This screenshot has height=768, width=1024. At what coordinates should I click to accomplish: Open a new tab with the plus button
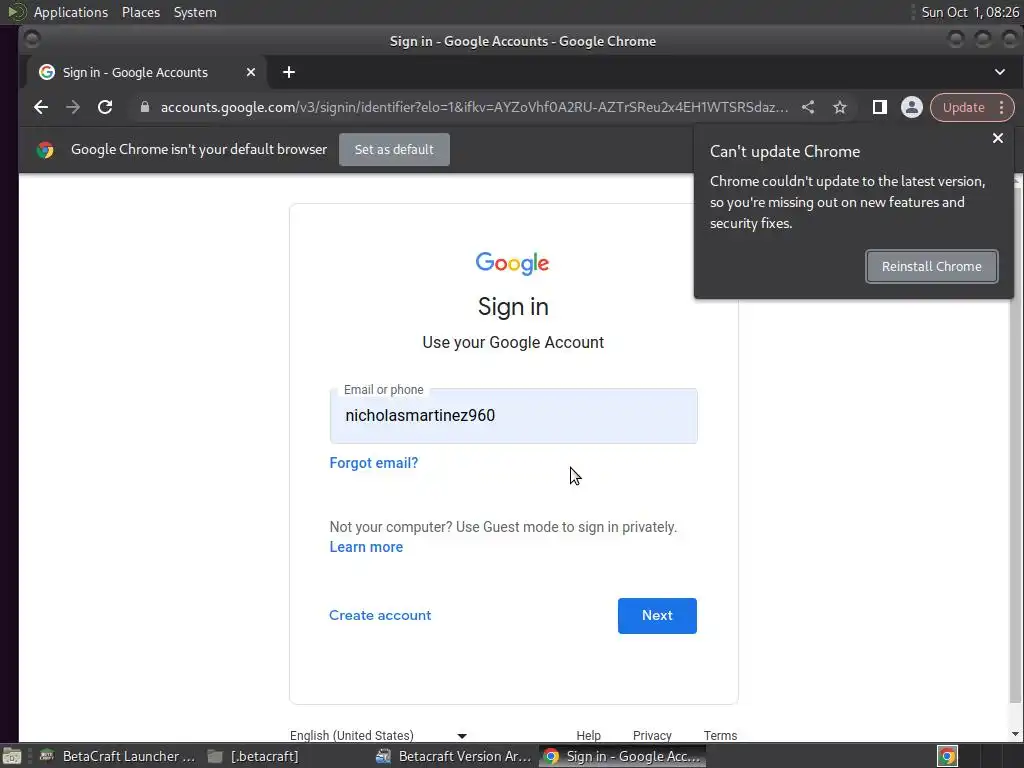(289, 72)
